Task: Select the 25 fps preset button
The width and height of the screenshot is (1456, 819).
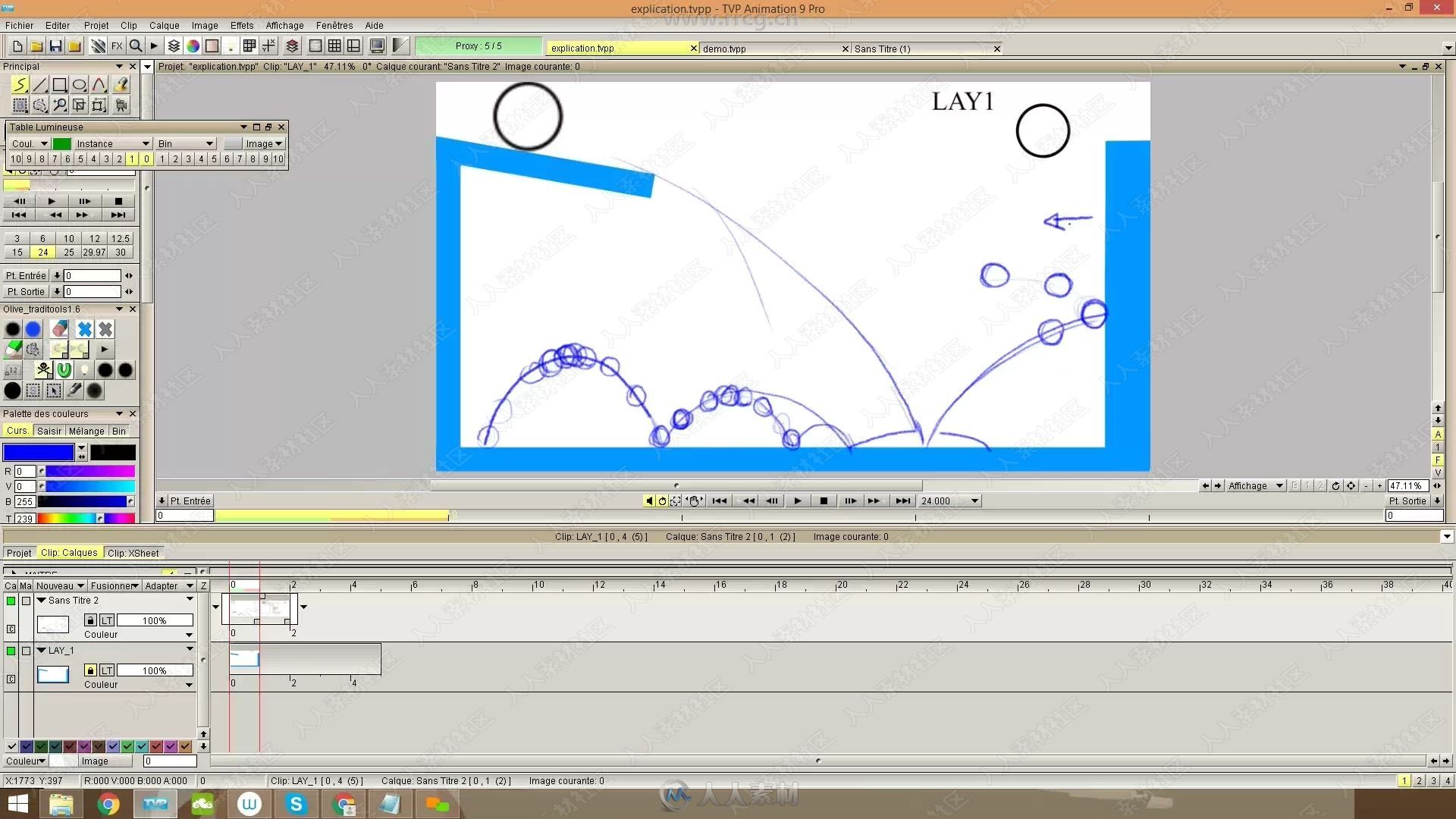Action: click(x=69, y=253)
